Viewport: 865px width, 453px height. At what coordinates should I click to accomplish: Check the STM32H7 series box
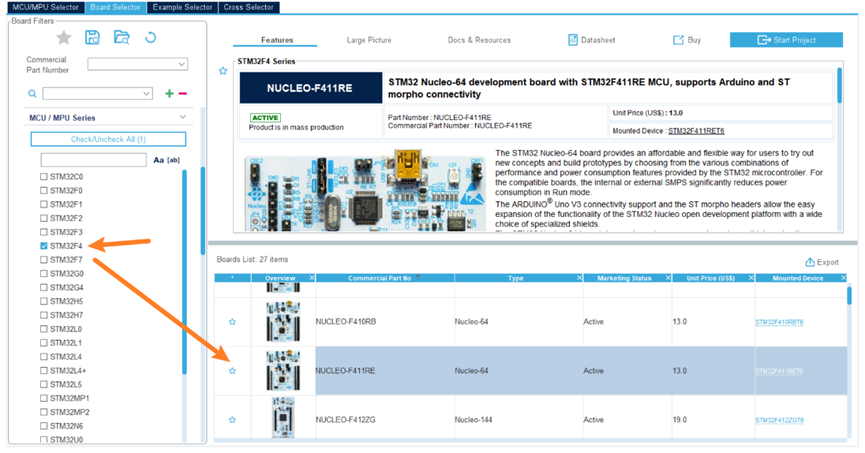tap(44, 315)
